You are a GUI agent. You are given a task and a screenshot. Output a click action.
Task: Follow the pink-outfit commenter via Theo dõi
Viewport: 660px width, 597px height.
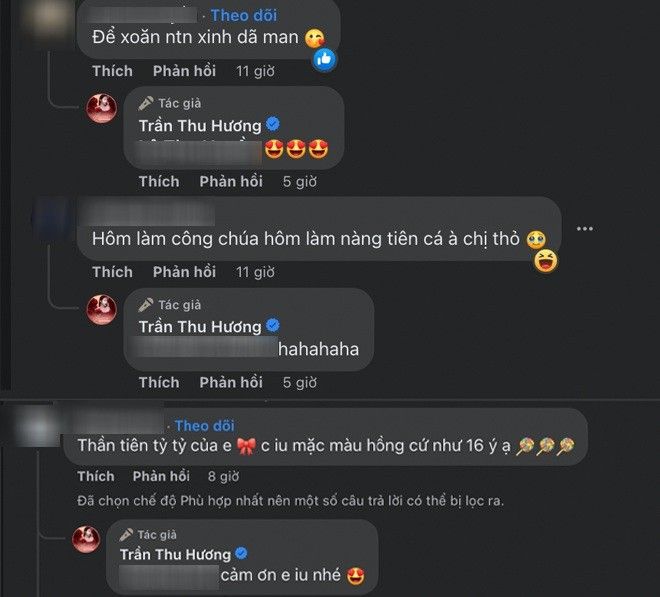coord(205,426)
